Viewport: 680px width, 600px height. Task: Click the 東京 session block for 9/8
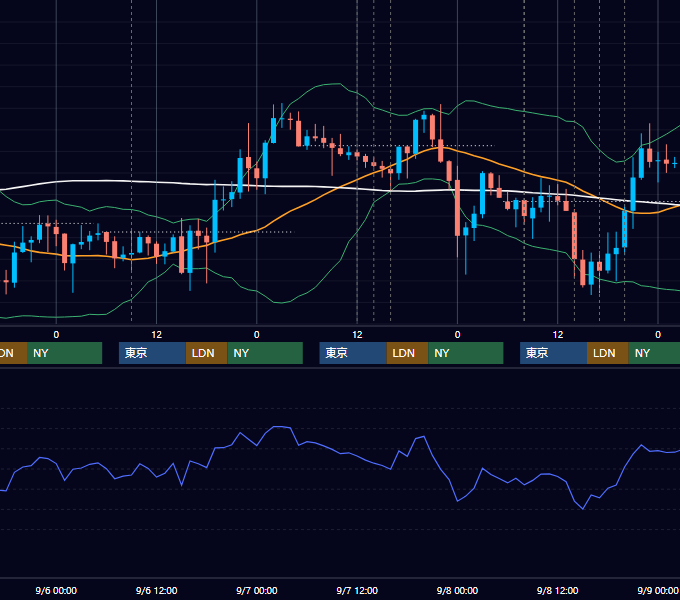553,353
